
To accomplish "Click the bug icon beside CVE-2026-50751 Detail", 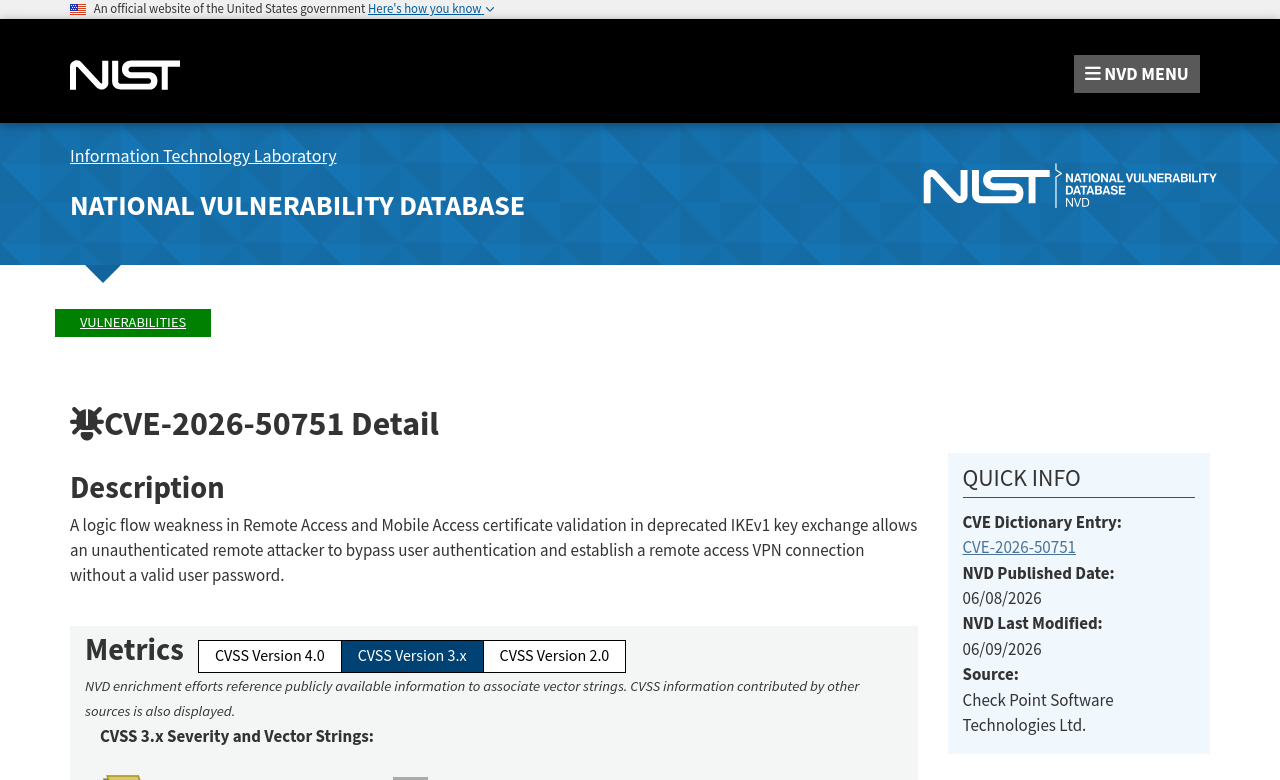I will tap(87, 424).
